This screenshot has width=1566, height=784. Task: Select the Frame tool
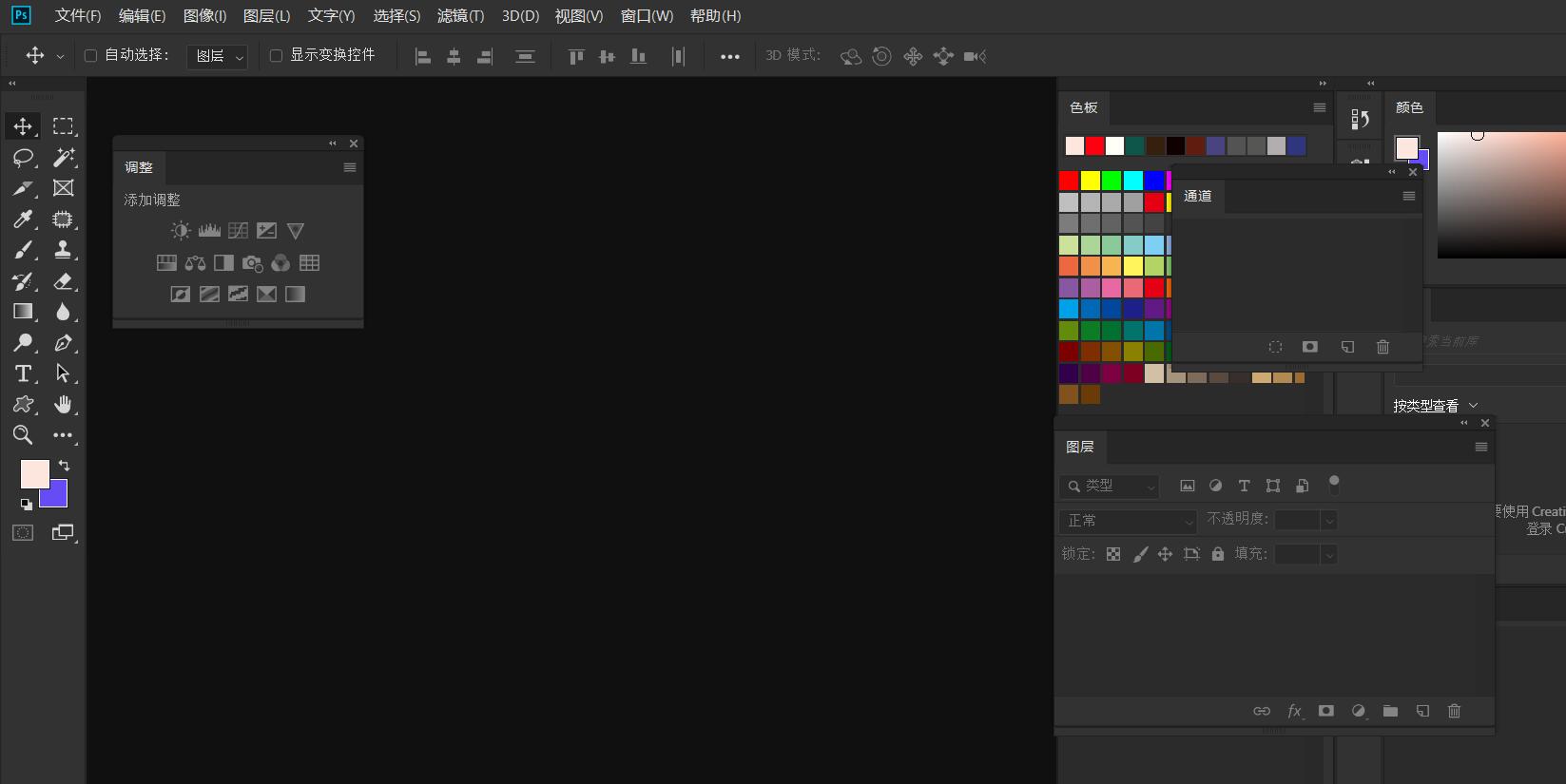point(63,188)
